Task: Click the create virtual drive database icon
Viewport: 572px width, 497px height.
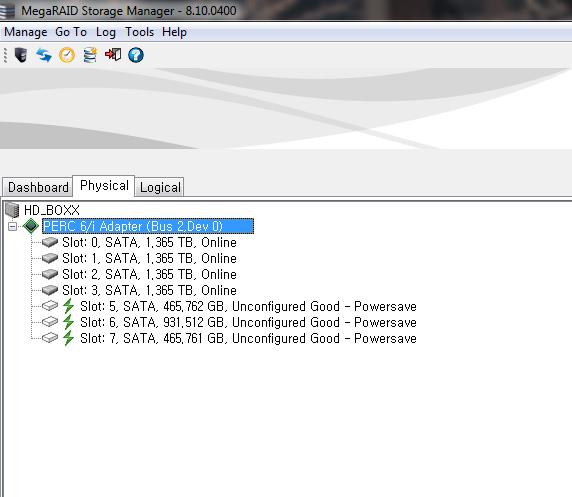Action: (90, 55)
